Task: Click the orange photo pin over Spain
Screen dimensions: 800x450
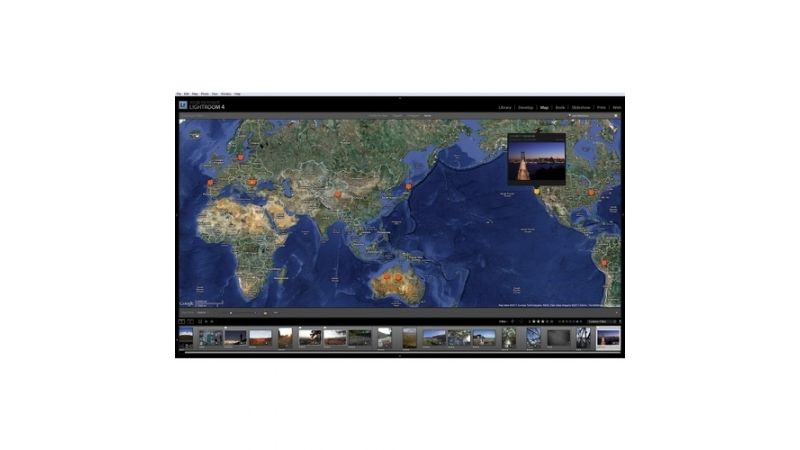Action: coord(210,184)
